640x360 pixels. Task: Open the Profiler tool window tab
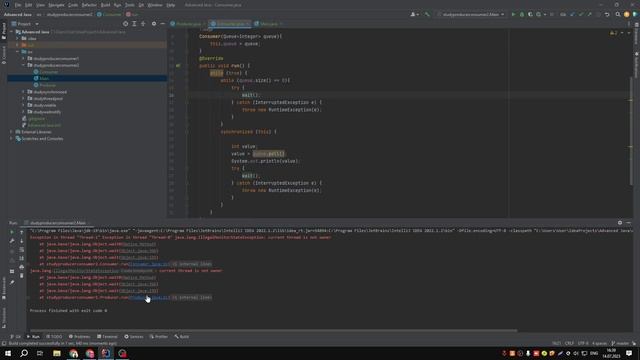click(x=159, y=337)
